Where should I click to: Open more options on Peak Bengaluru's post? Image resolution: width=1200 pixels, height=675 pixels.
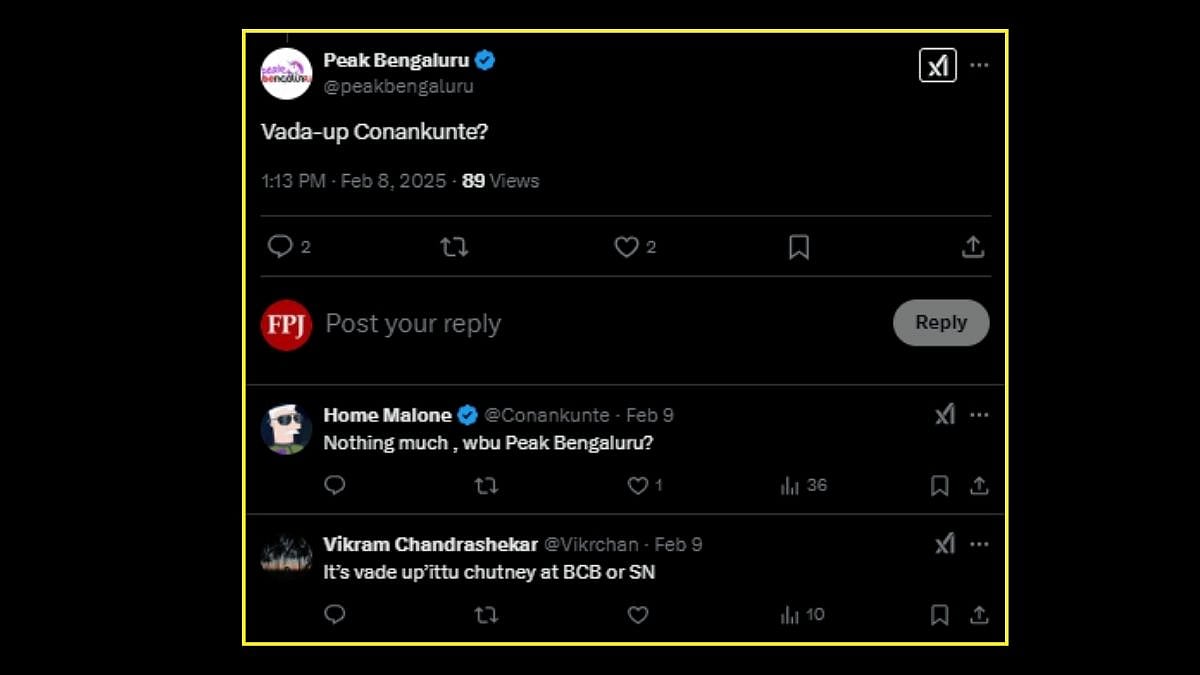[x=979, y=66]
